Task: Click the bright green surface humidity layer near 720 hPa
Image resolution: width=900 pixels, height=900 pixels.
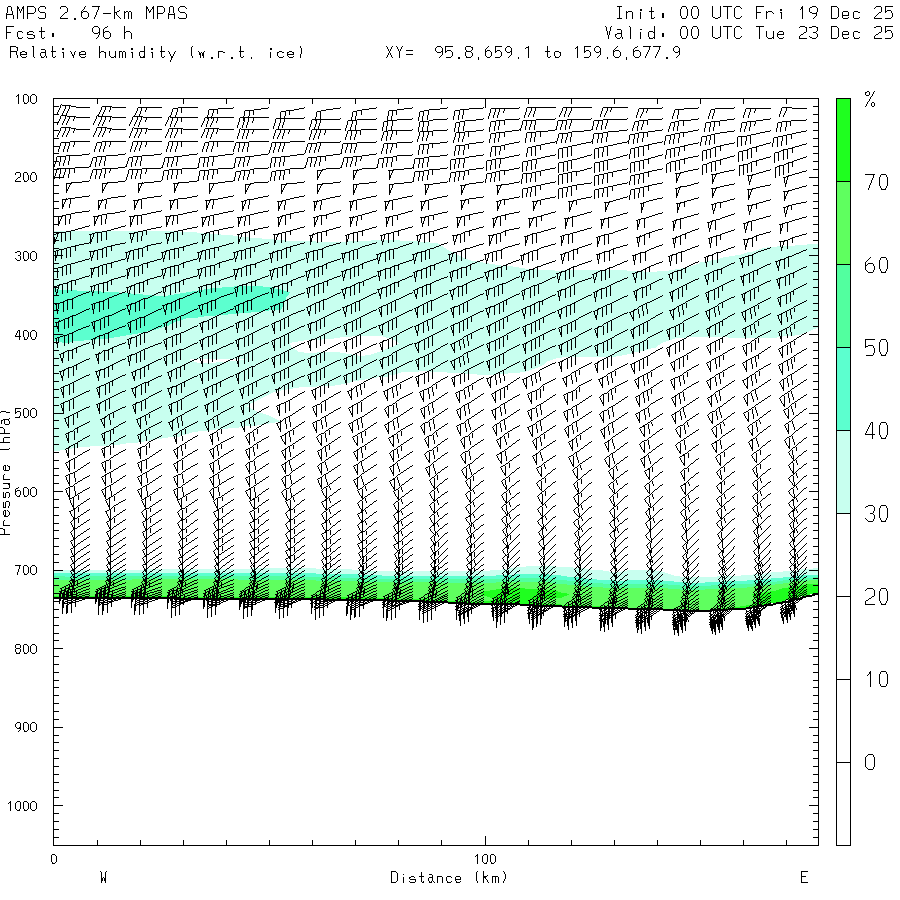Action: pyautogui.click(x=436, y=591)
